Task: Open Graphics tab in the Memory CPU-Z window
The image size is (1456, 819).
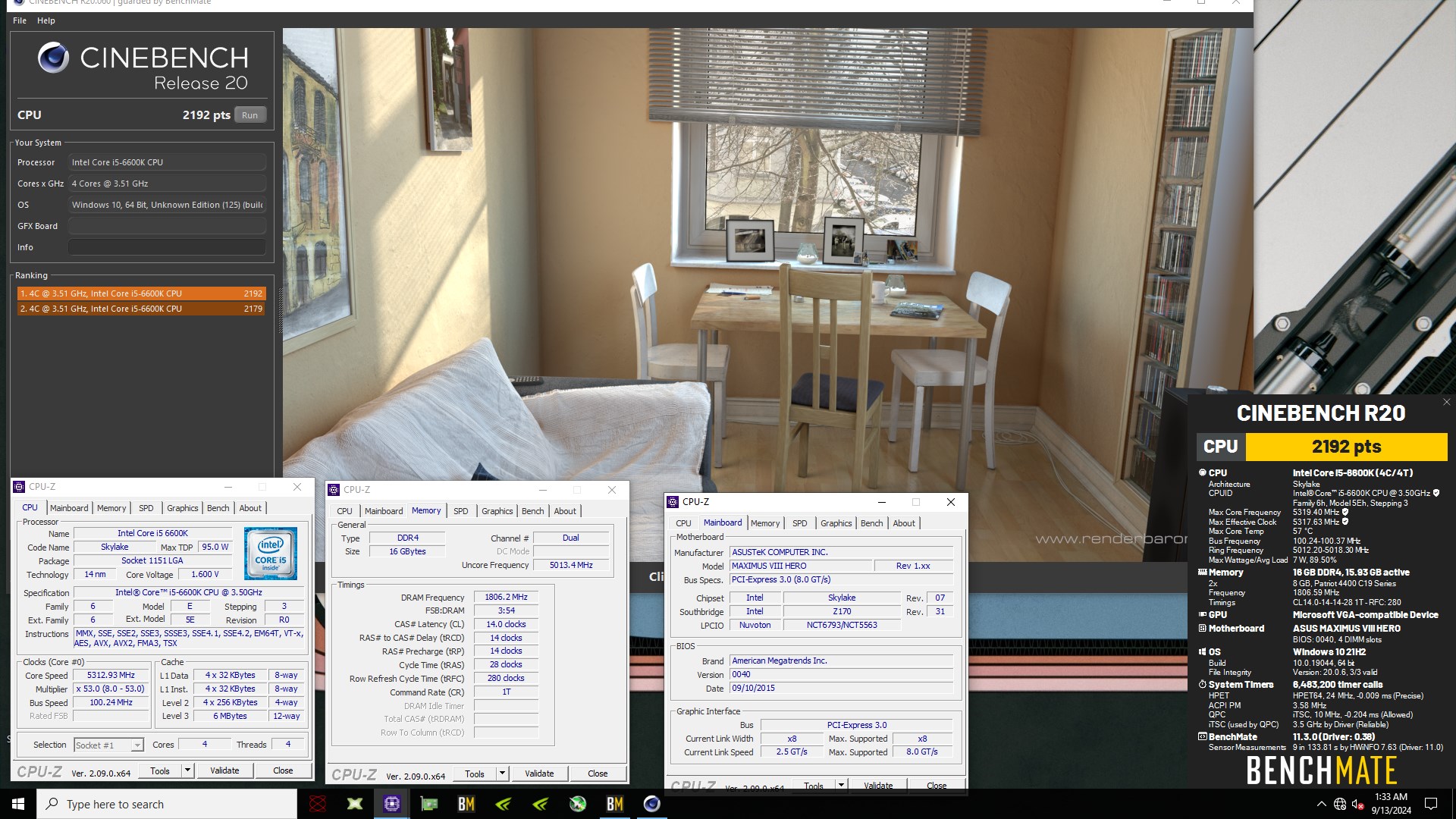Action: pyautogui.click(x=497, y=511)
